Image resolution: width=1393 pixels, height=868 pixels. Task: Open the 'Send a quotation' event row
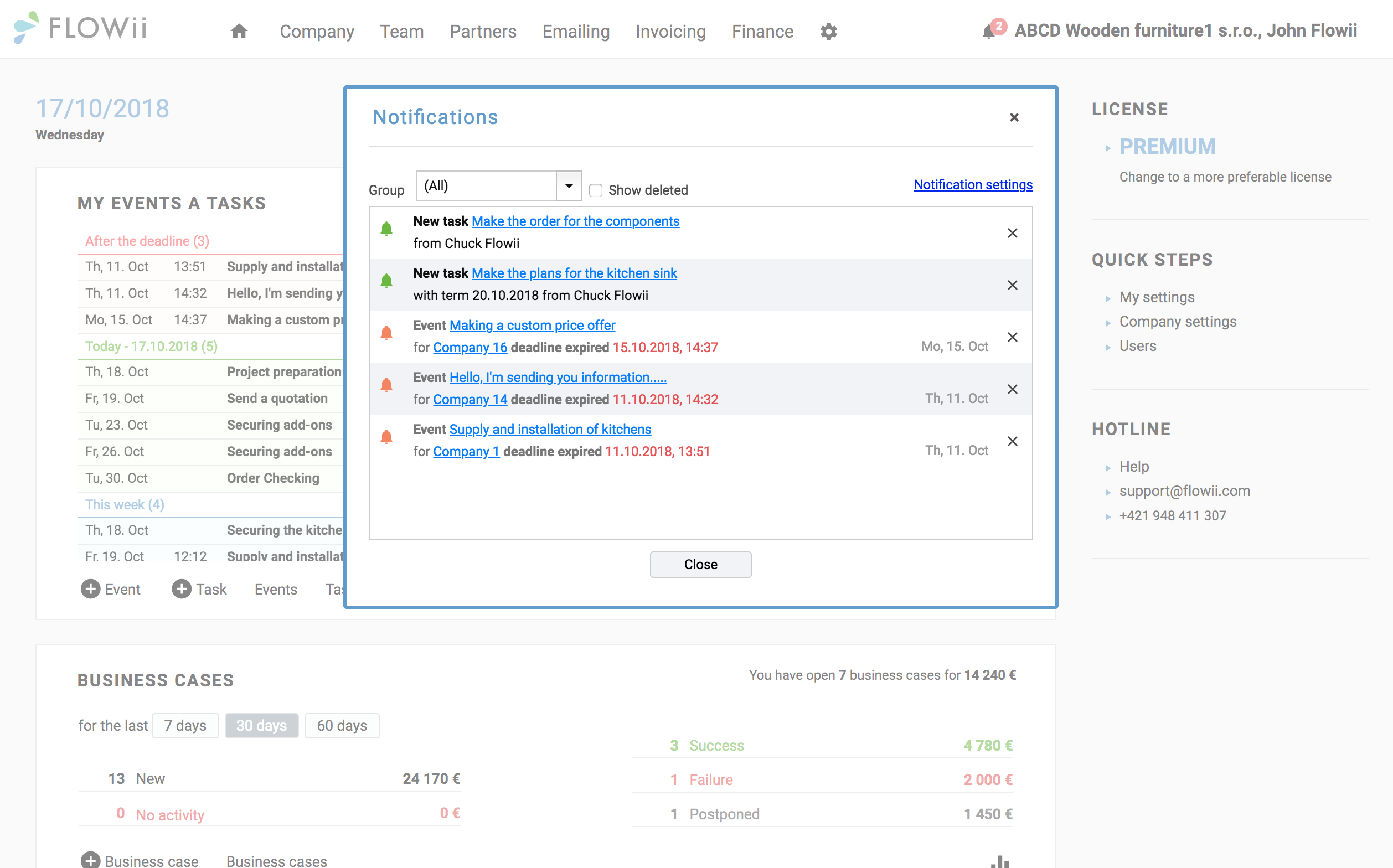[210, 399]
